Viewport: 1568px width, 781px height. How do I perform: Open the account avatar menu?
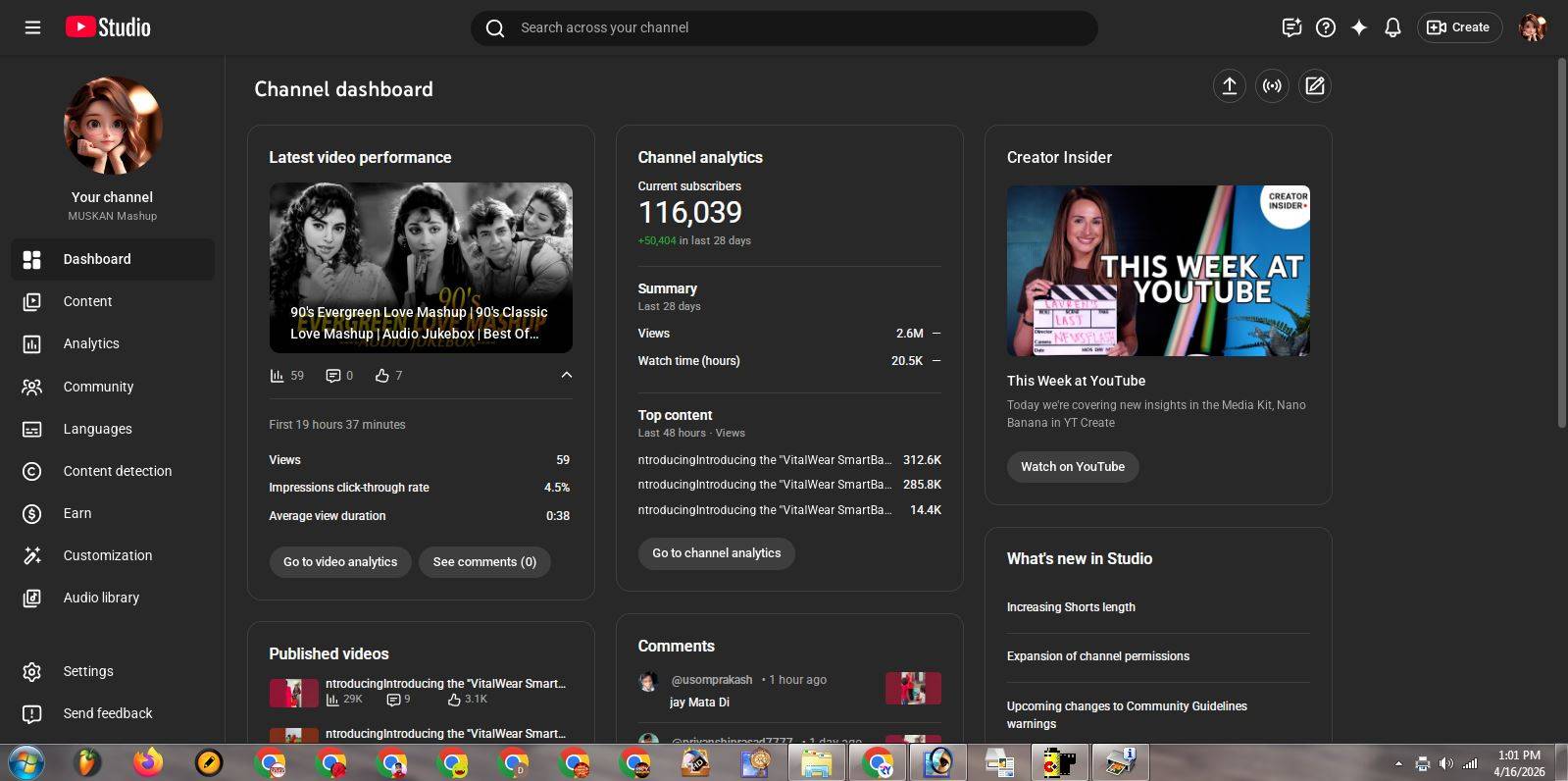tap(1532, 27)
